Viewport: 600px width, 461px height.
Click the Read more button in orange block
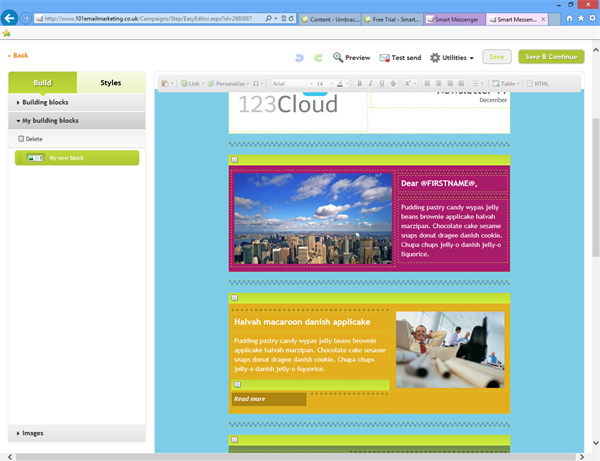click(269, 399)
